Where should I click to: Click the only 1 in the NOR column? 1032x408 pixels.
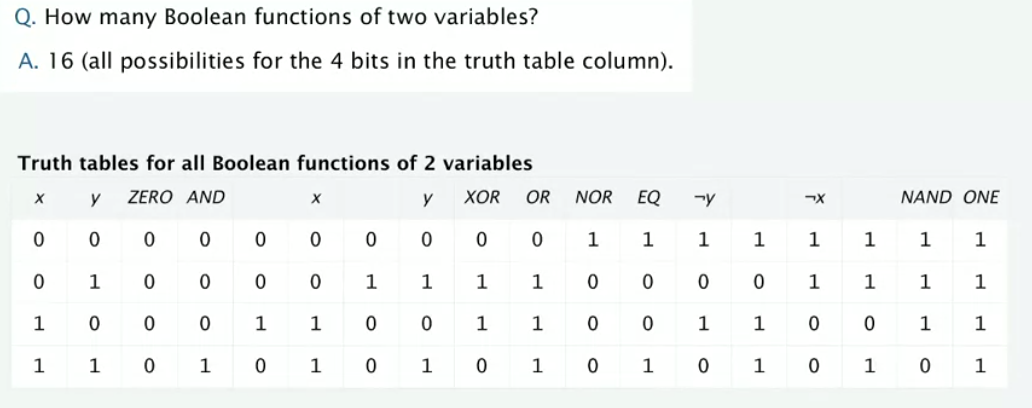(593, 240)
